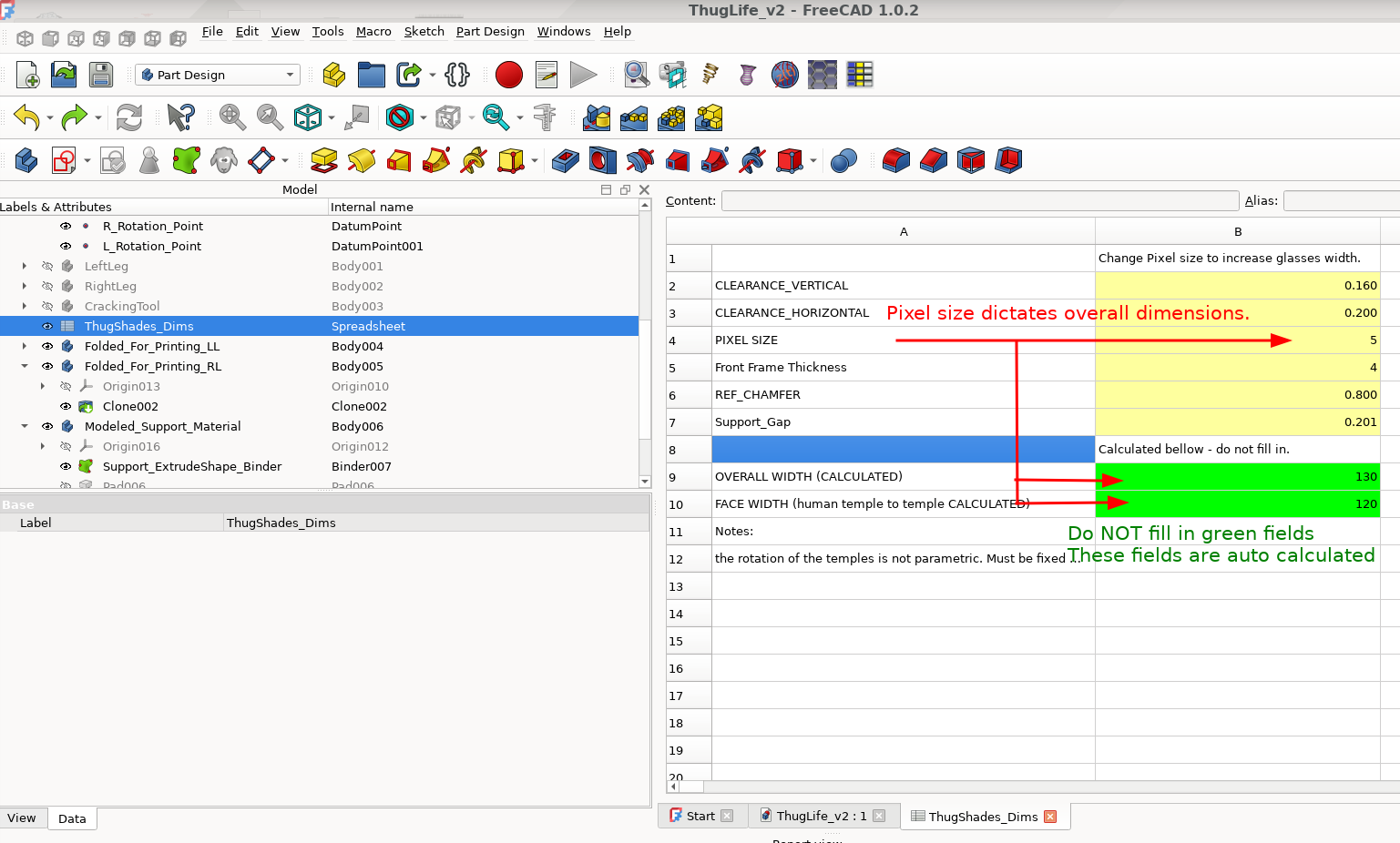Show the hidden CrackingTool body

tap(47, 306)
